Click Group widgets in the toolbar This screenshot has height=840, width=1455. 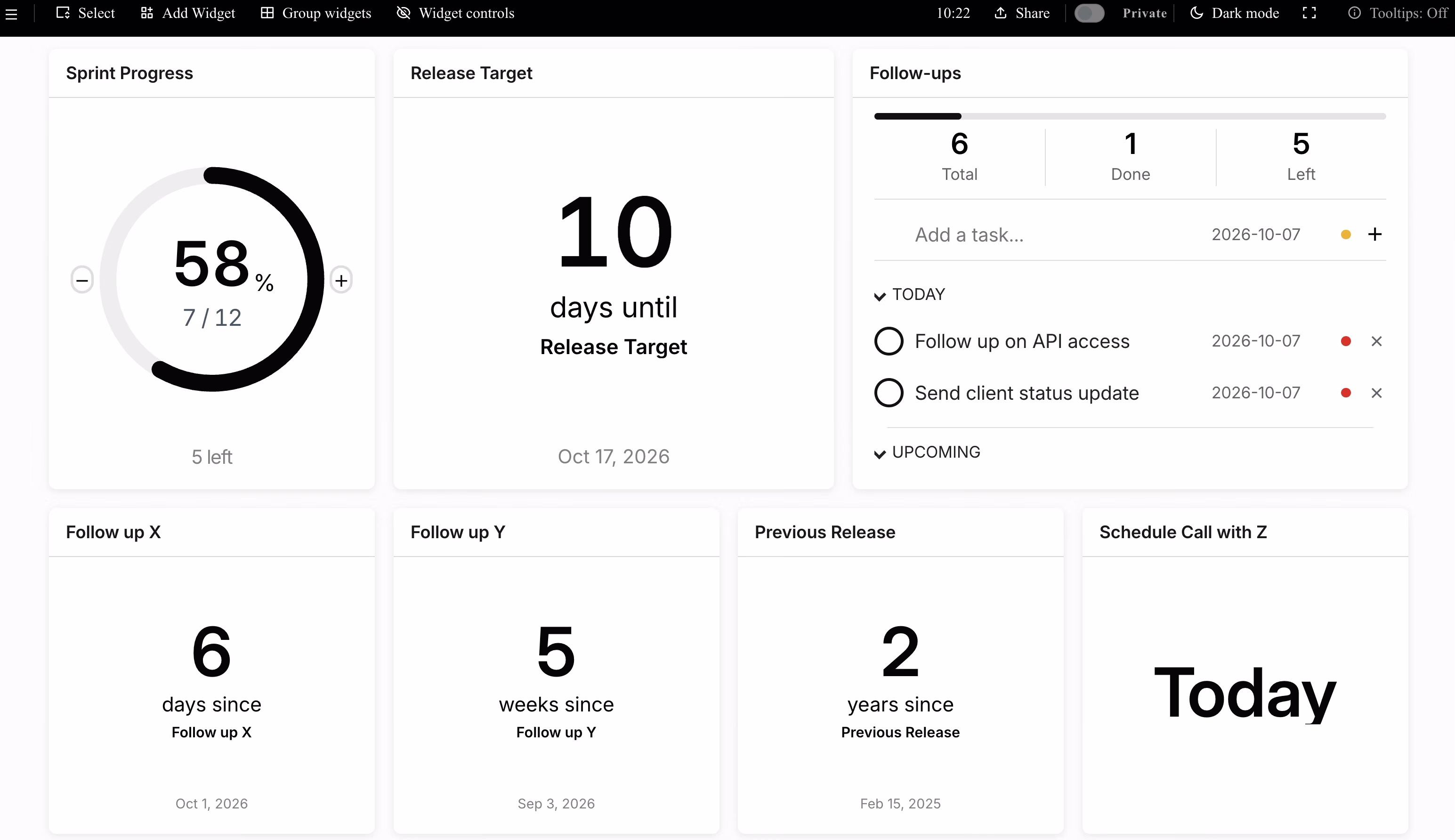315,13
